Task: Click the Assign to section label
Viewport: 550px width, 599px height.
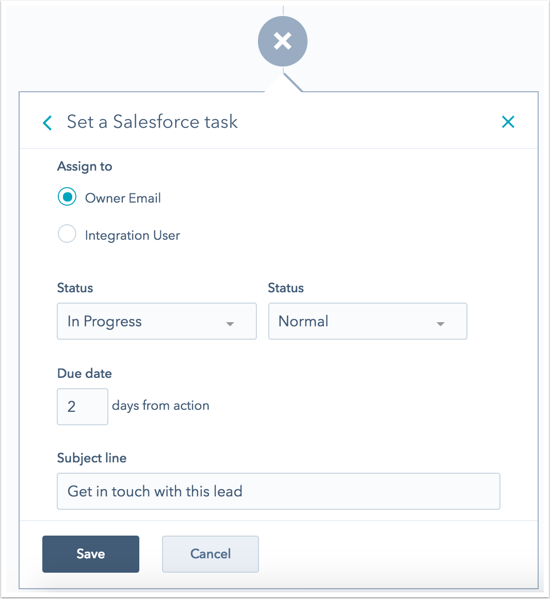Action: pos(85,167)
